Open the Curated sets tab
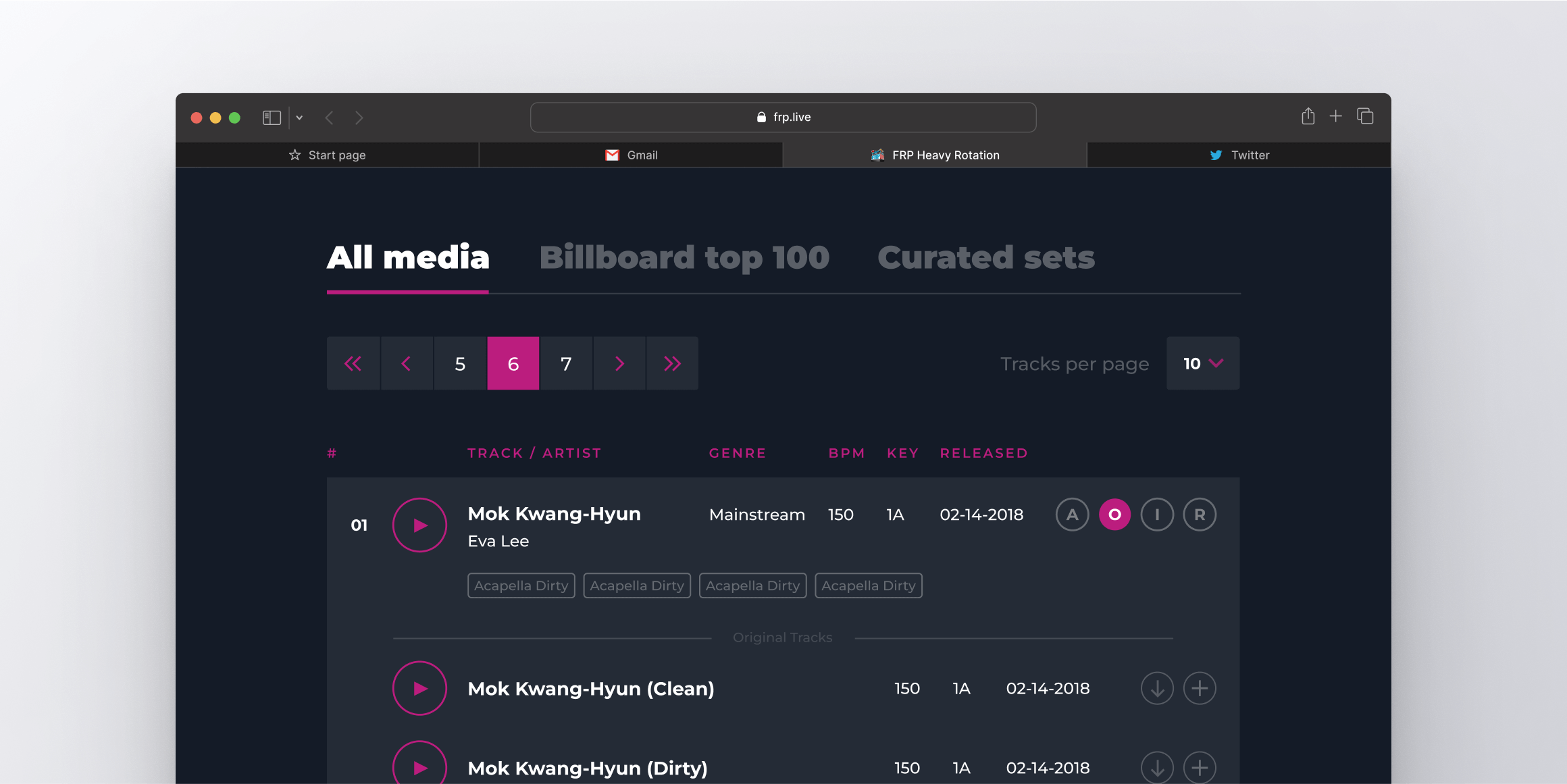Viewport: 1567px width, 784px height. point(985,258)
